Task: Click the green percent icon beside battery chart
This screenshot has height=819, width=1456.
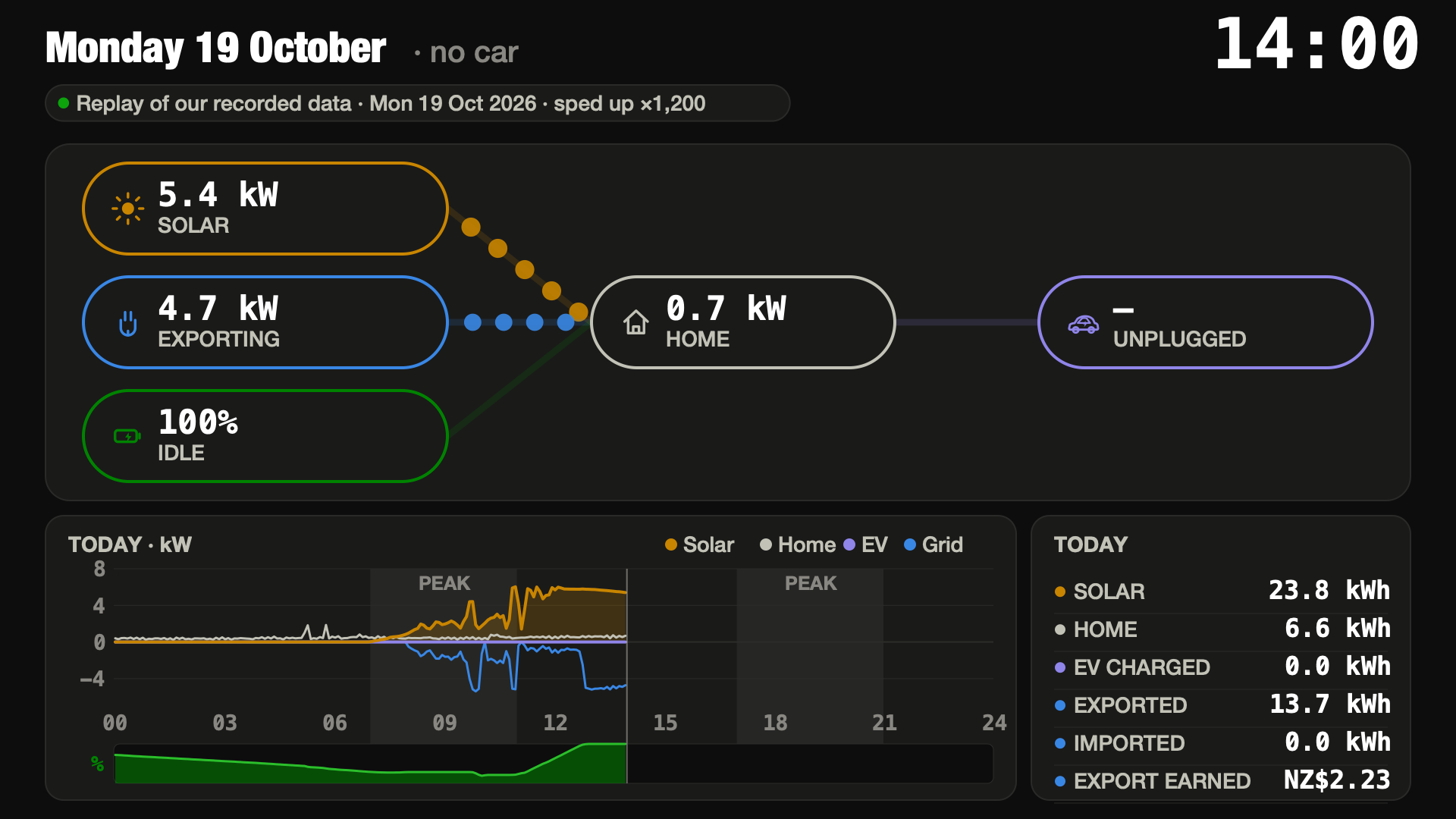Action: click(x=97, y=763)
